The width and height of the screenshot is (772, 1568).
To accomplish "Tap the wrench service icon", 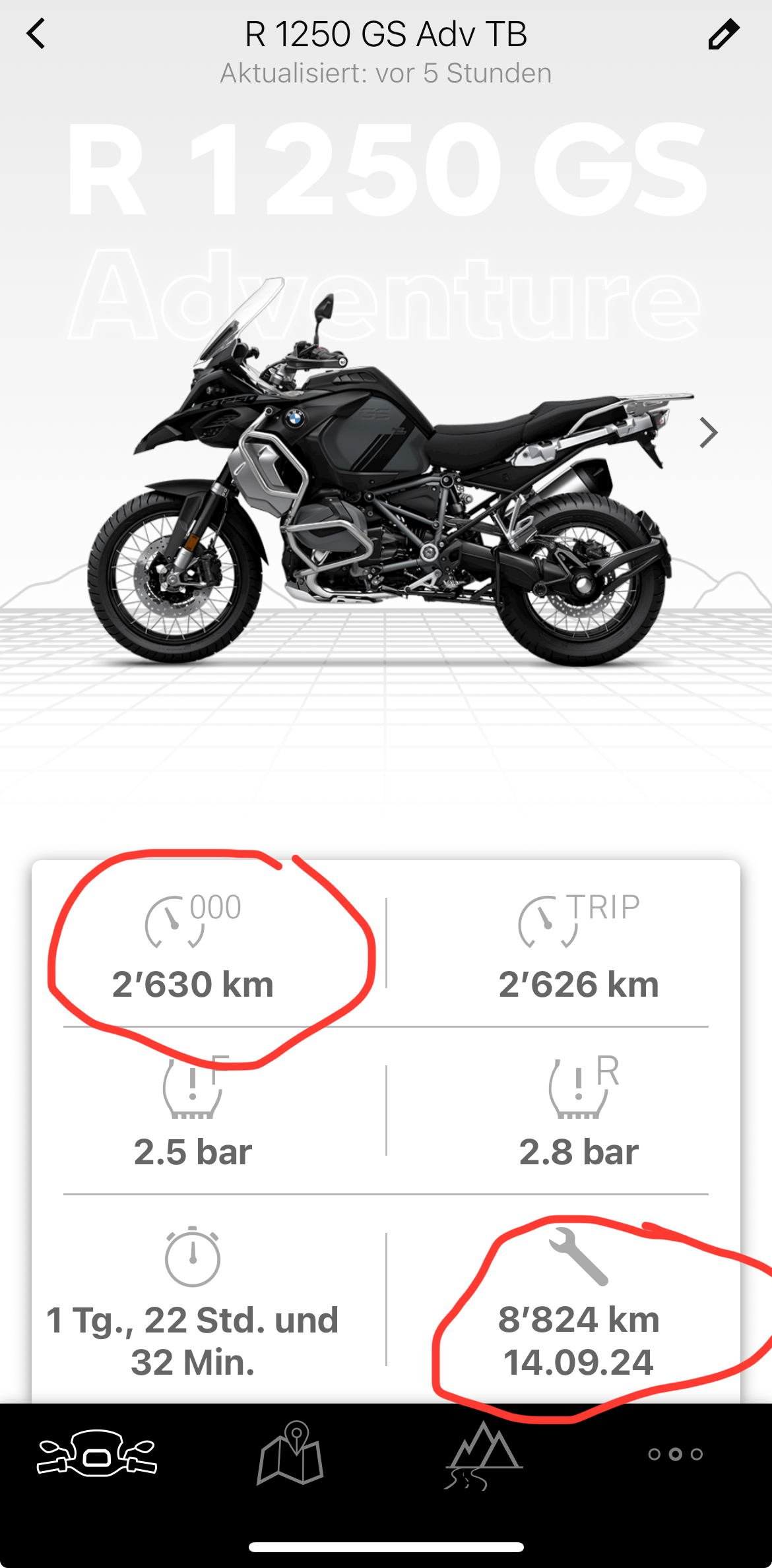I will click(578, 1257).
